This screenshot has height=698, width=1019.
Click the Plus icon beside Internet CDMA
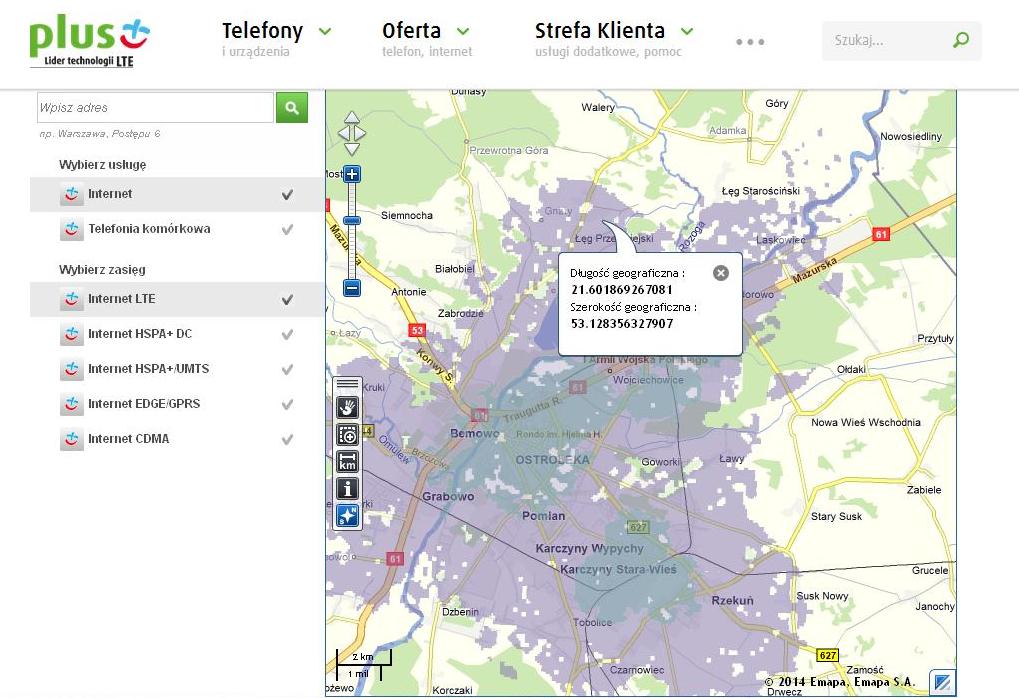click(71, 439)
